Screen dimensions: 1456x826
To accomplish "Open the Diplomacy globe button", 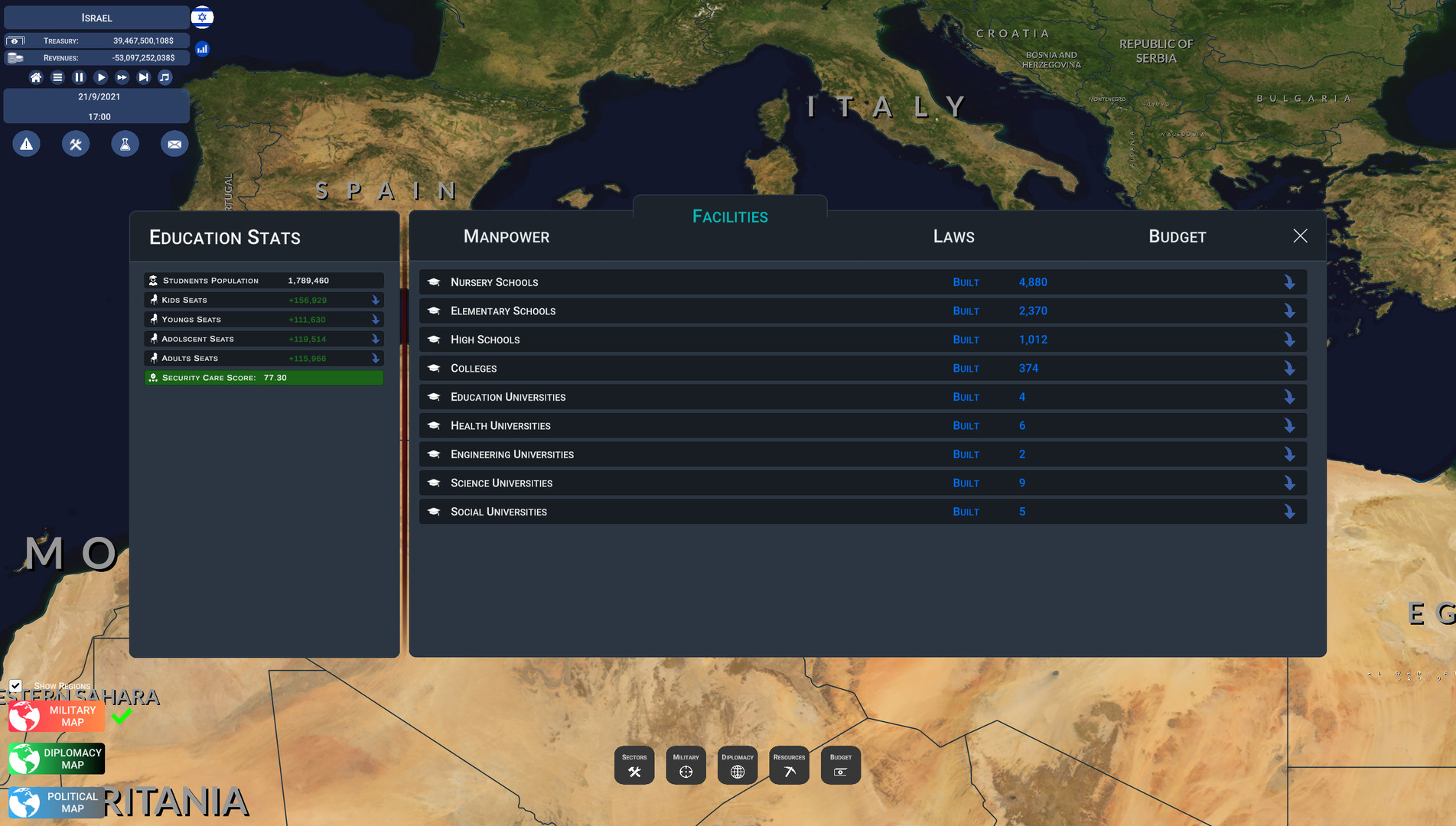I will click(x=738, y=765).
